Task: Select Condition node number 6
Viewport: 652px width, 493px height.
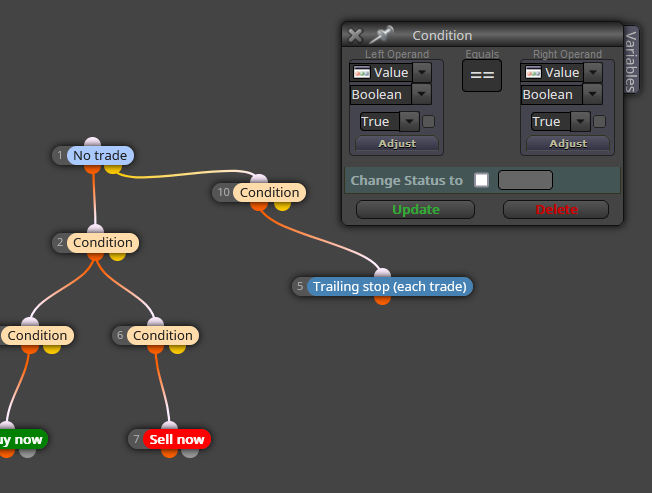Action: pyautogui.click(x=163, y=335)
